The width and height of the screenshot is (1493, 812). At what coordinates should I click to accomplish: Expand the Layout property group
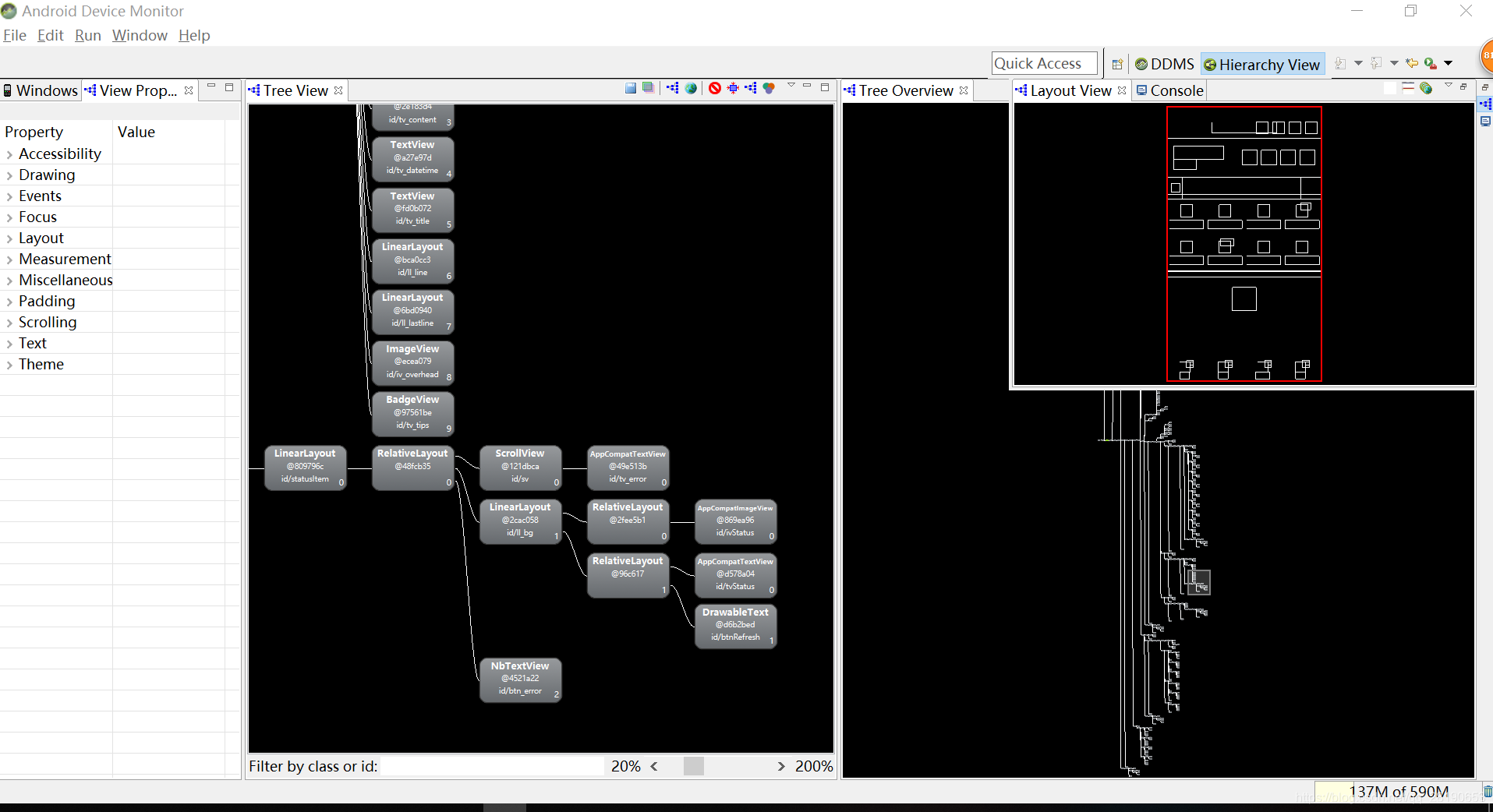click(x=9, y=238)
